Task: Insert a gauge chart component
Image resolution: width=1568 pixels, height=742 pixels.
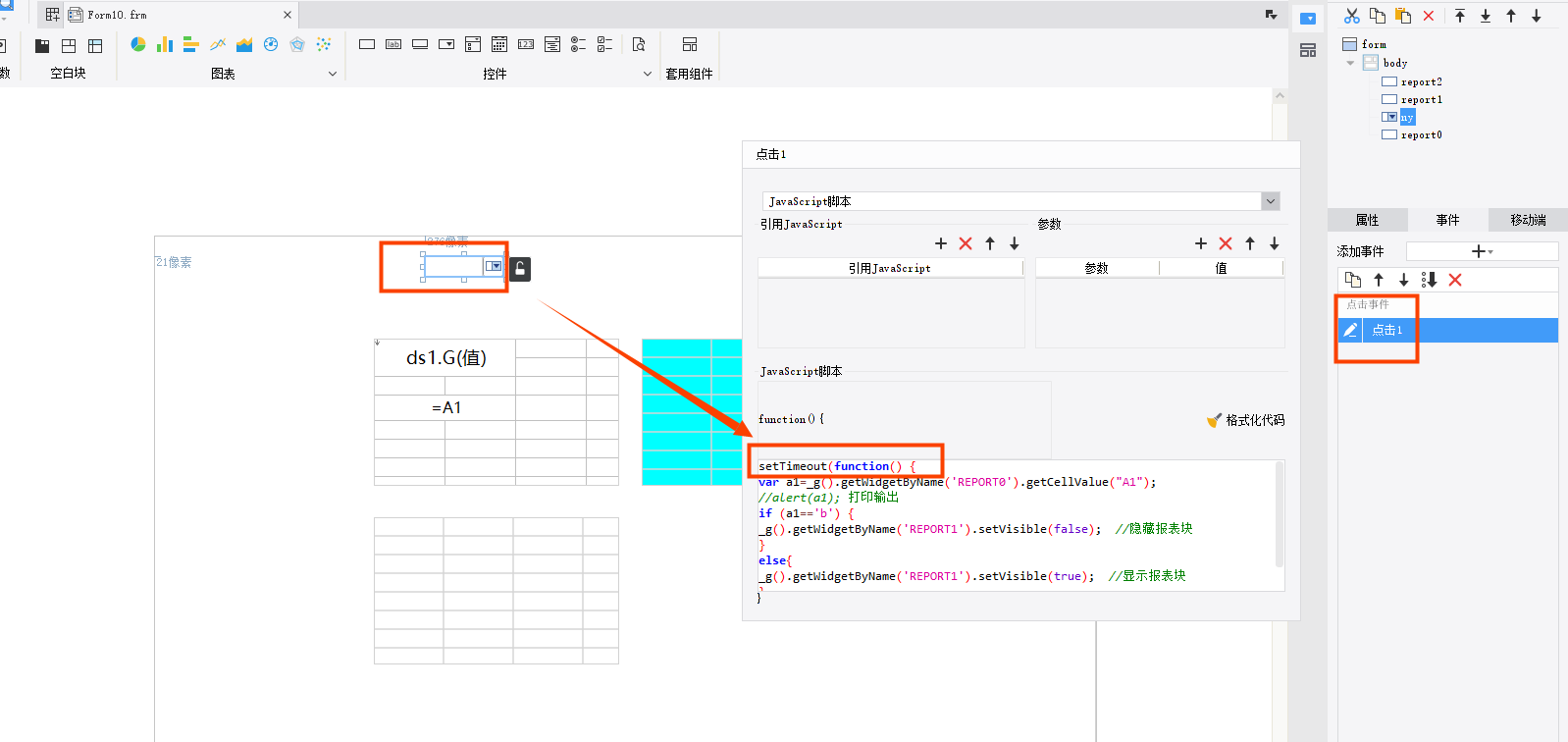Action: pos(271,45)
